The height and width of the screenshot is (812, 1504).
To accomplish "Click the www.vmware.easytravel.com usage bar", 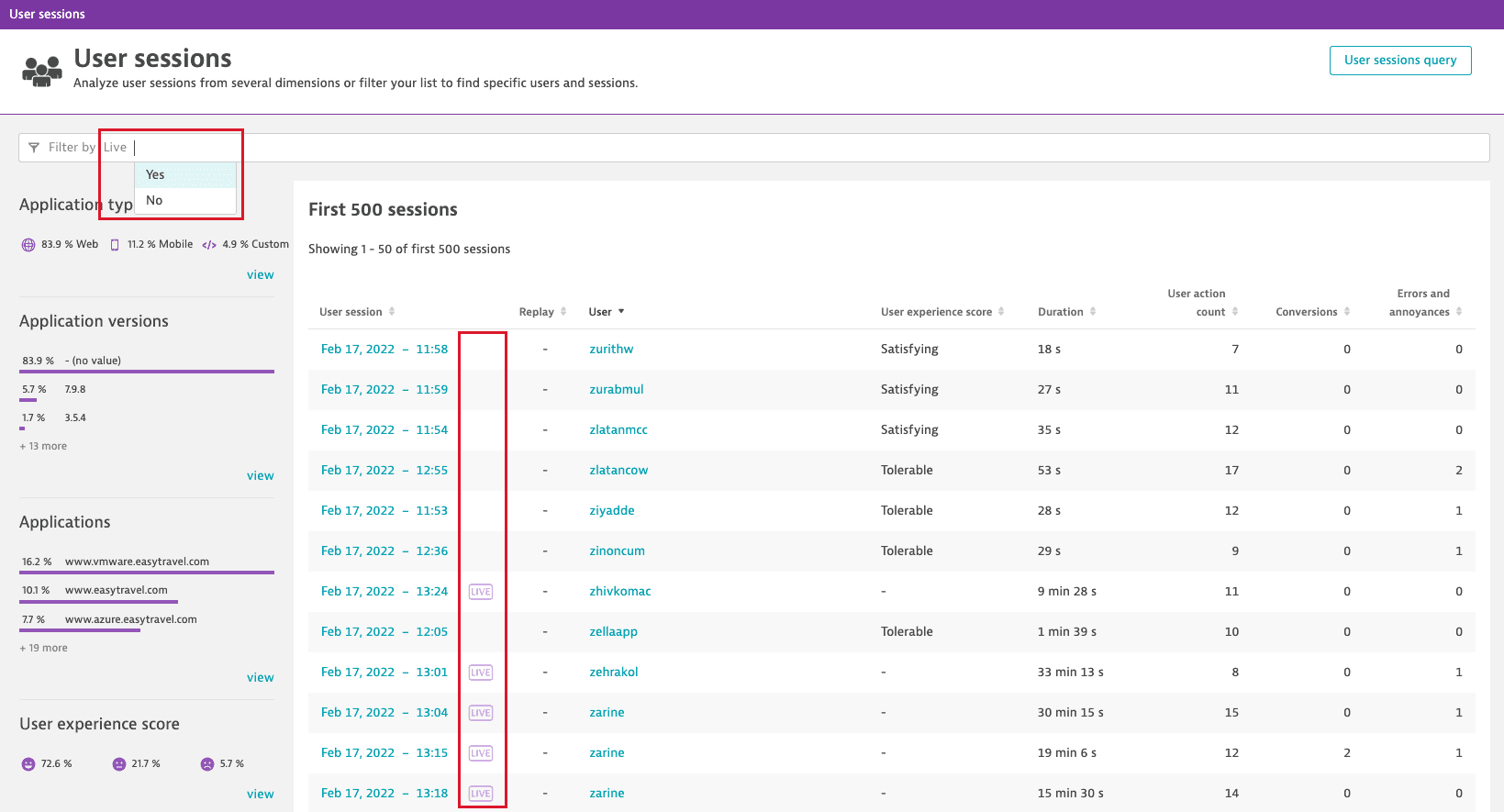I will pyautogui.click(x=147, y=573).
